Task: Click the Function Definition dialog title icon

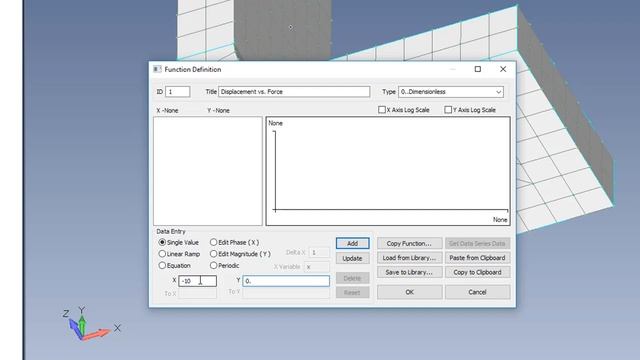Action: click(157, 69)
